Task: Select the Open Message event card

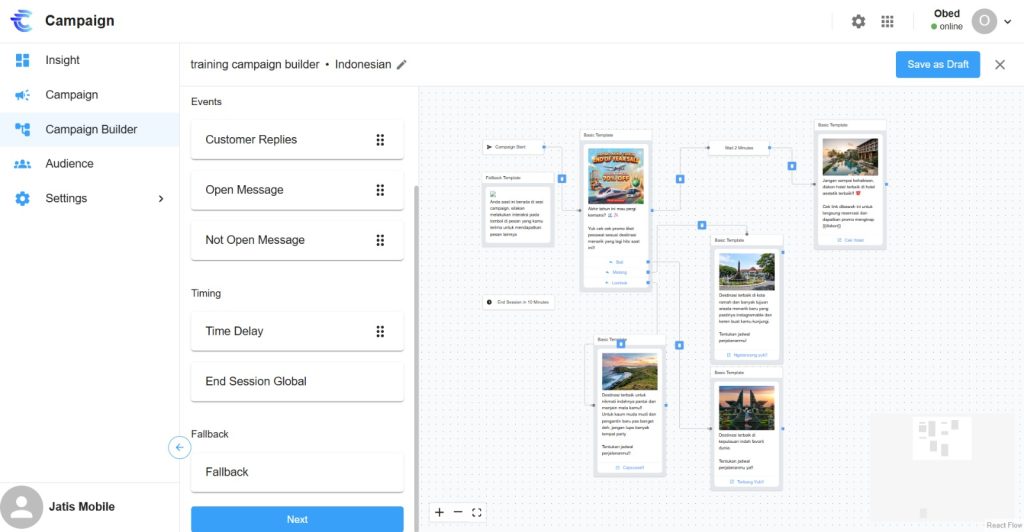Action: [297, 190]
